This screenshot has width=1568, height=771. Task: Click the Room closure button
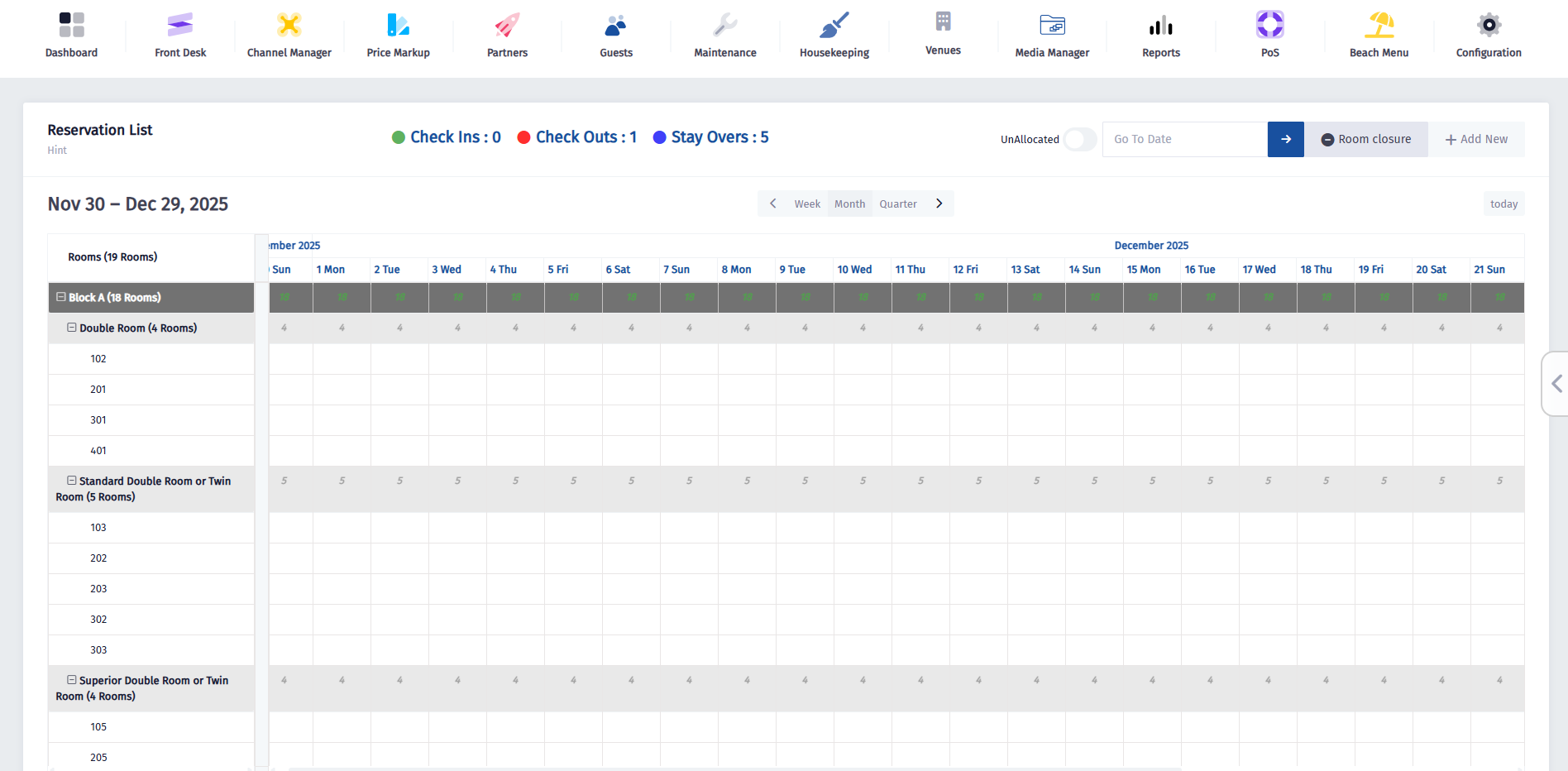pos(1365,139)
